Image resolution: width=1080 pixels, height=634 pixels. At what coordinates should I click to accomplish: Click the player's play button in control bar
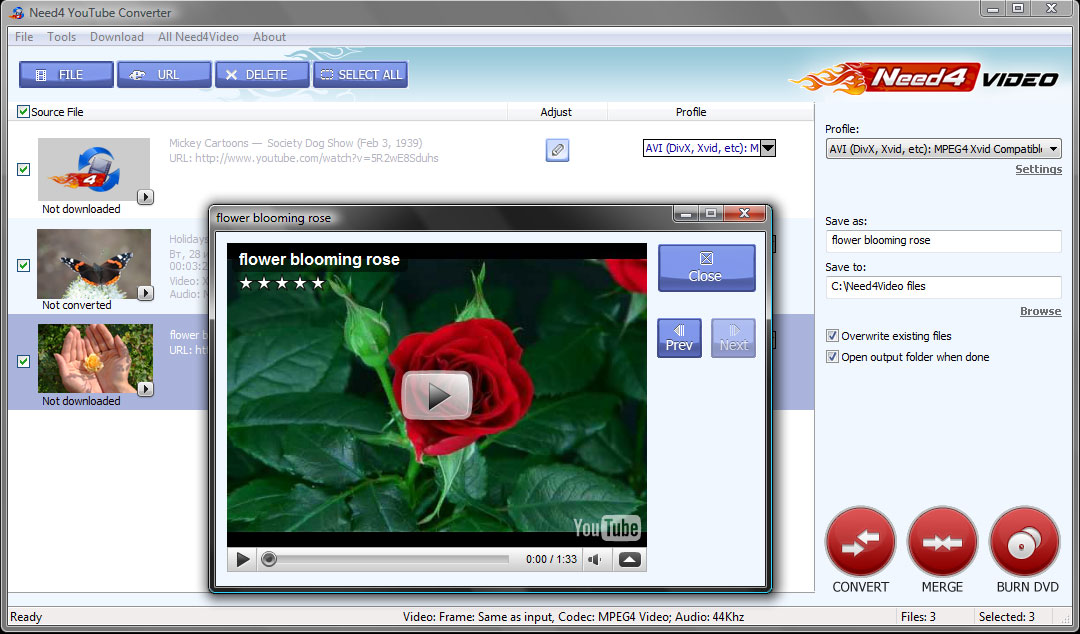pos(242,559)
